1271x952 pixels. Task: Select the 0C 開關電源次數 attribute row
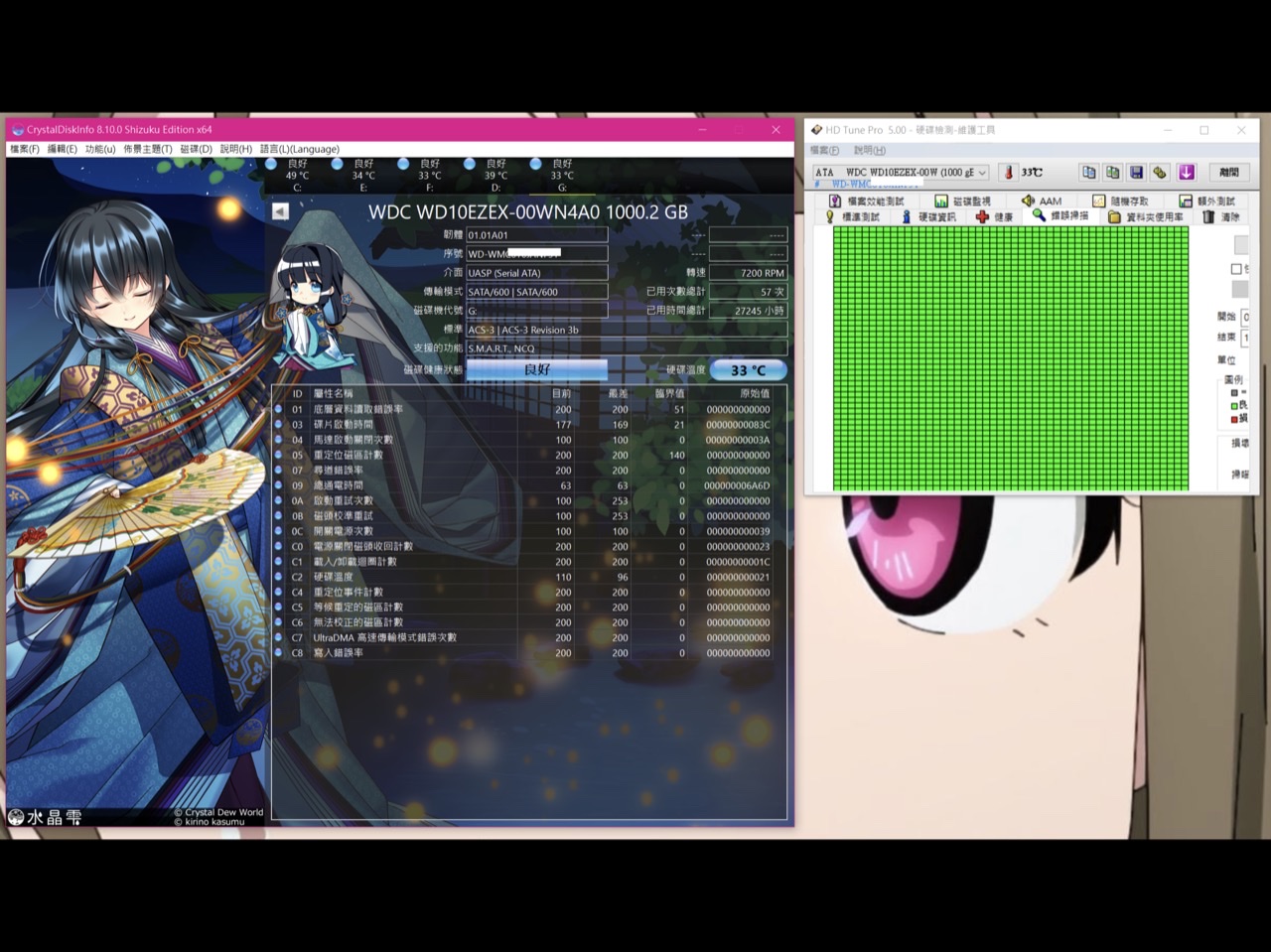point(529,531)
